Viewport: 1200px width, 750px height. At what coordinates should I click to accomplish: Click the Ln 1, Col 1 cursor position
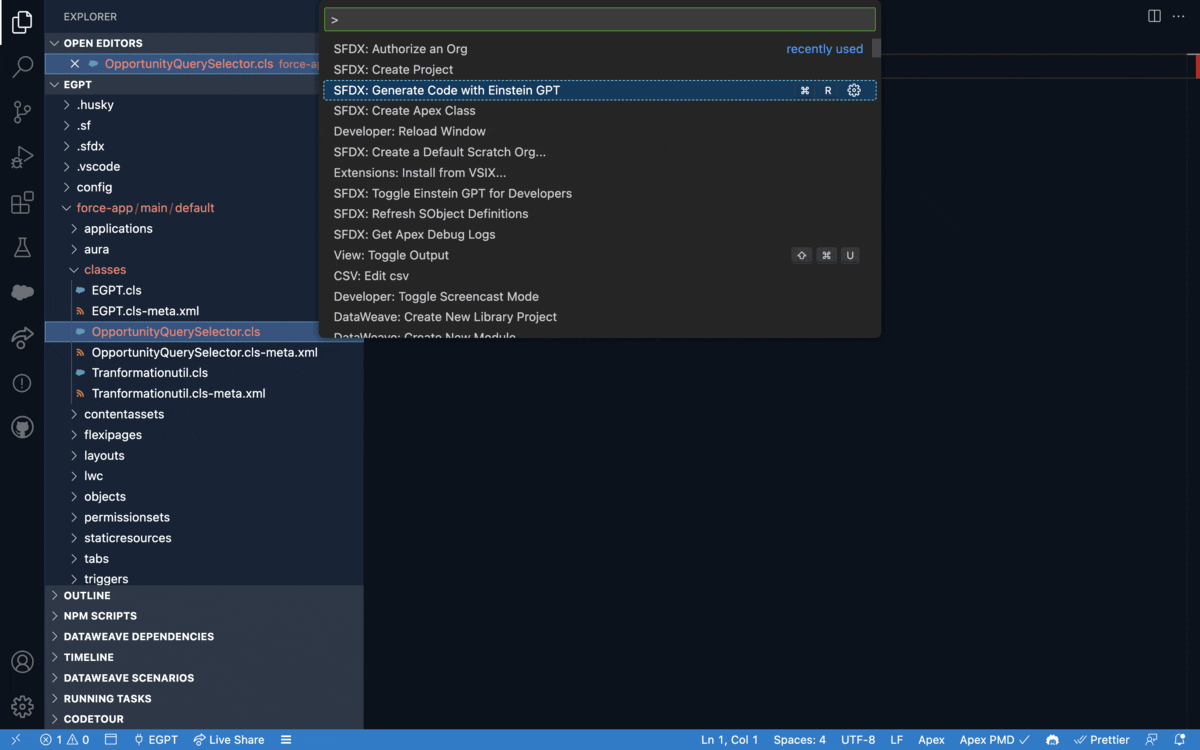(x=730, y=740)
